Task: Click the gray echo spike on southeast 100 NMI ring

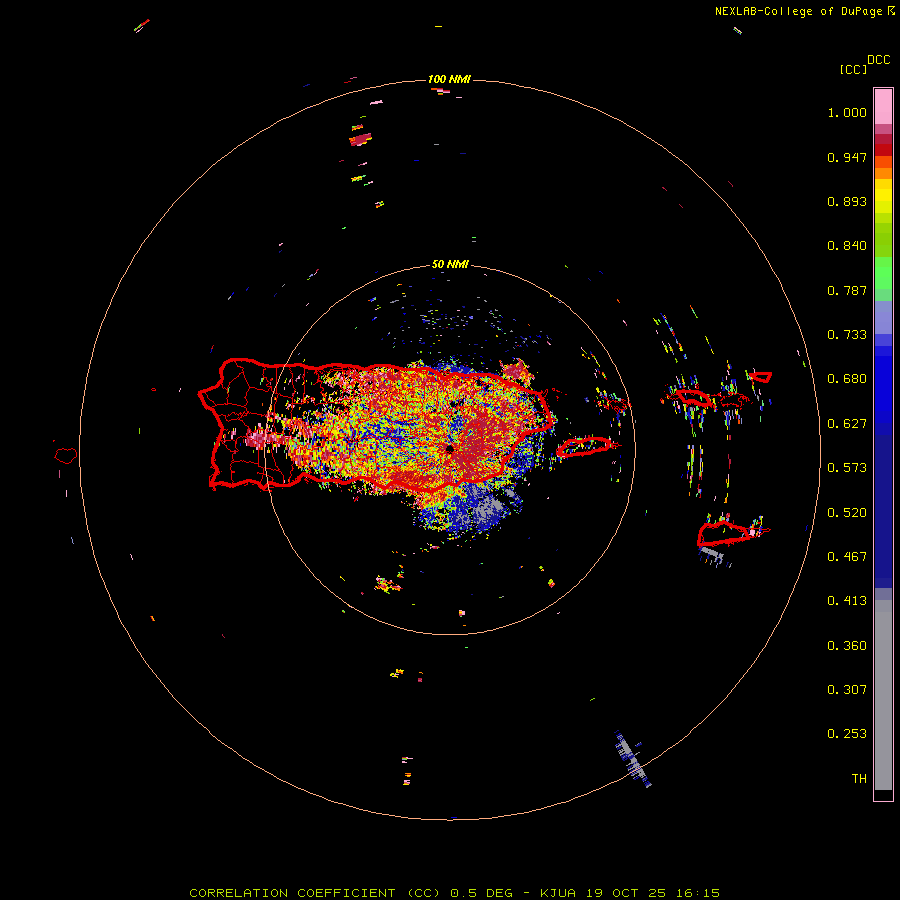Action: click(x=633, y=759)
